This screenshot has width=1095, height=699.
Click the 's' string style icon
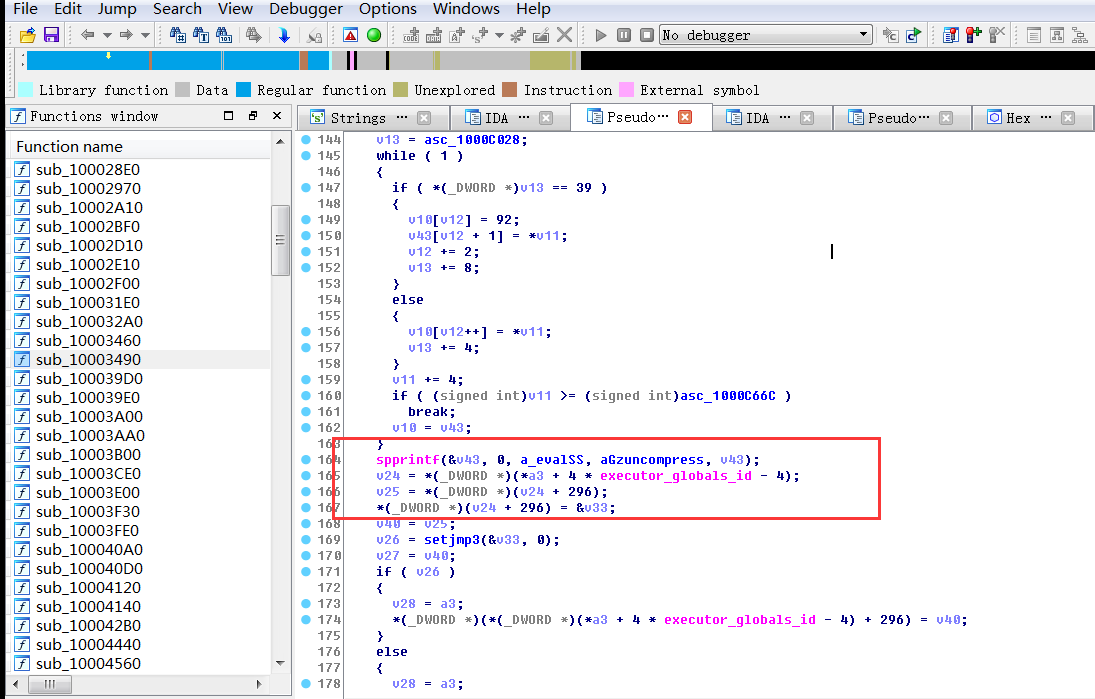point(480,35)
